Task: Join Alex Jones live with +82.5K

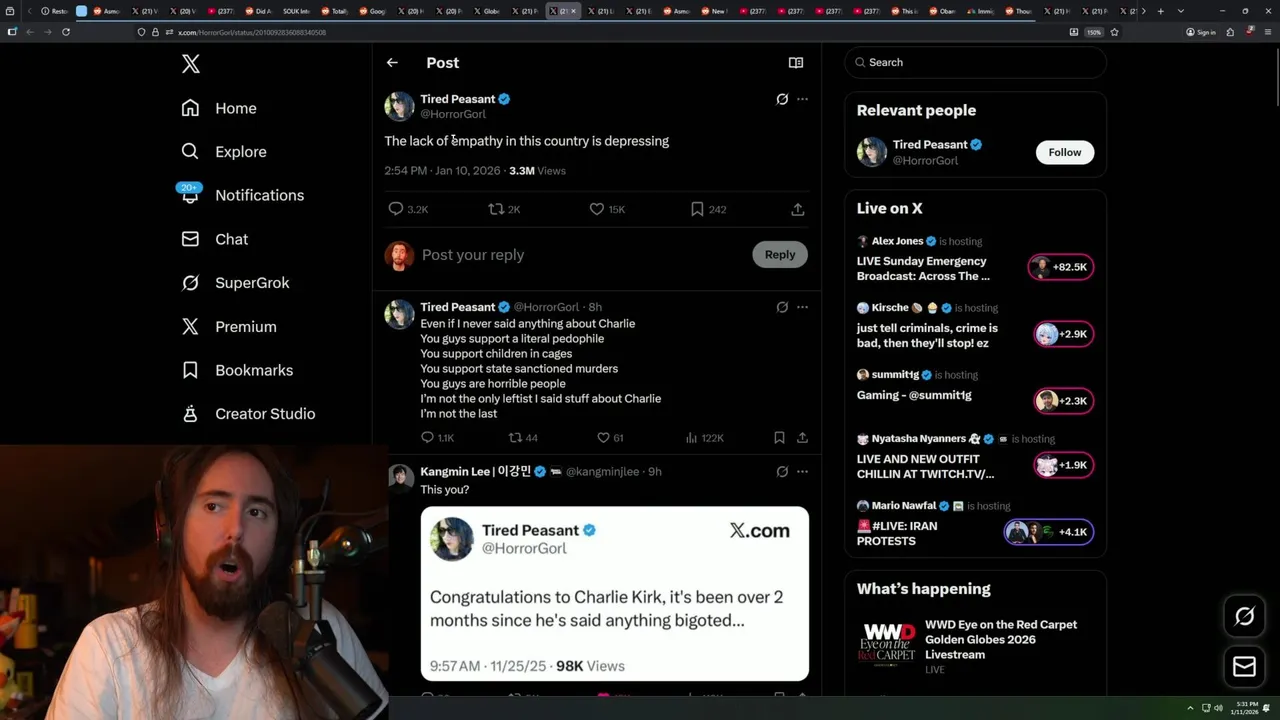Action: click(x=1061, y=267)
